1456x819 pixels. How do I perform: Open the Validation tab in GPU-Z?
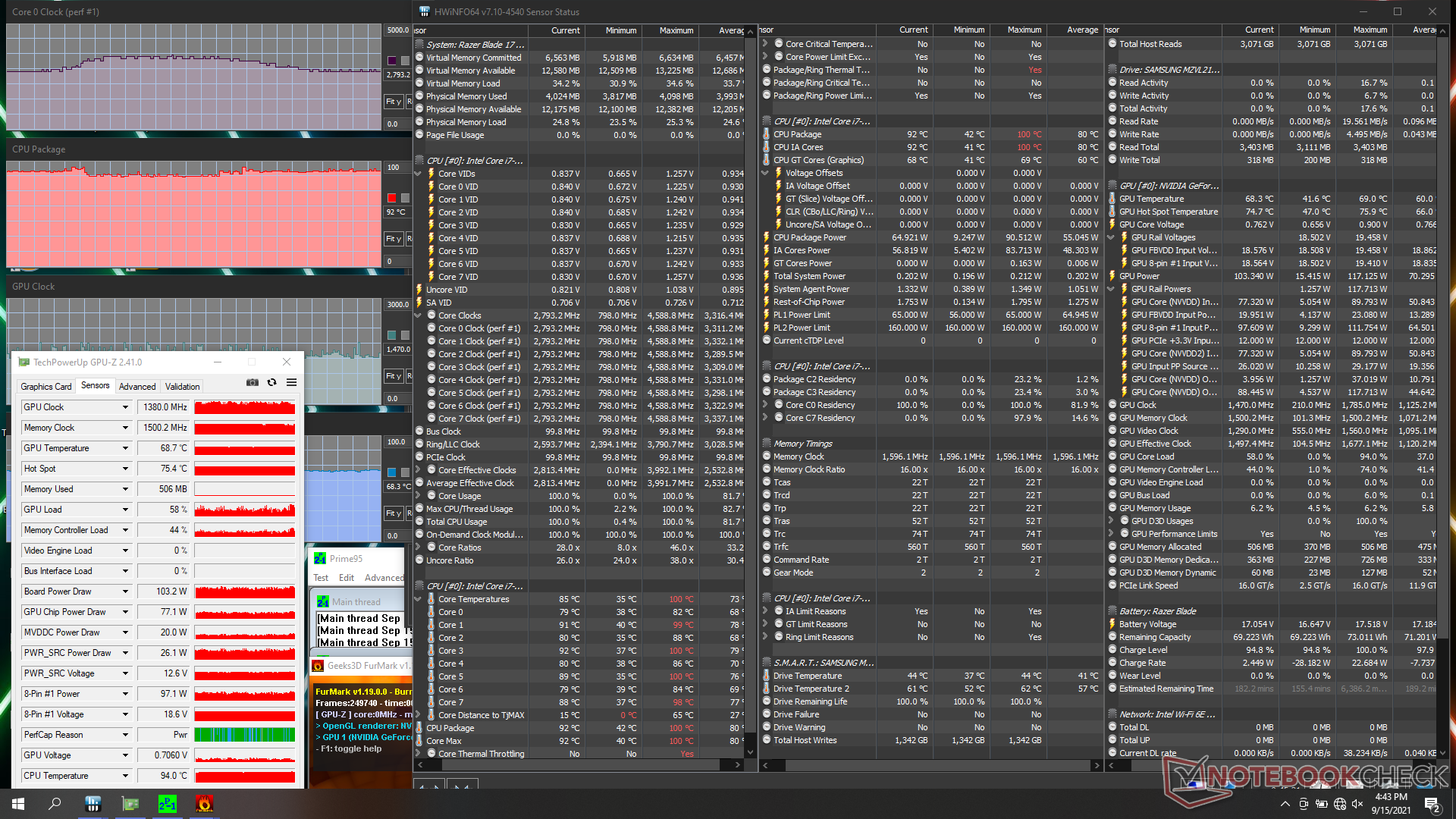pyautogui.click(x=183, y=387)
